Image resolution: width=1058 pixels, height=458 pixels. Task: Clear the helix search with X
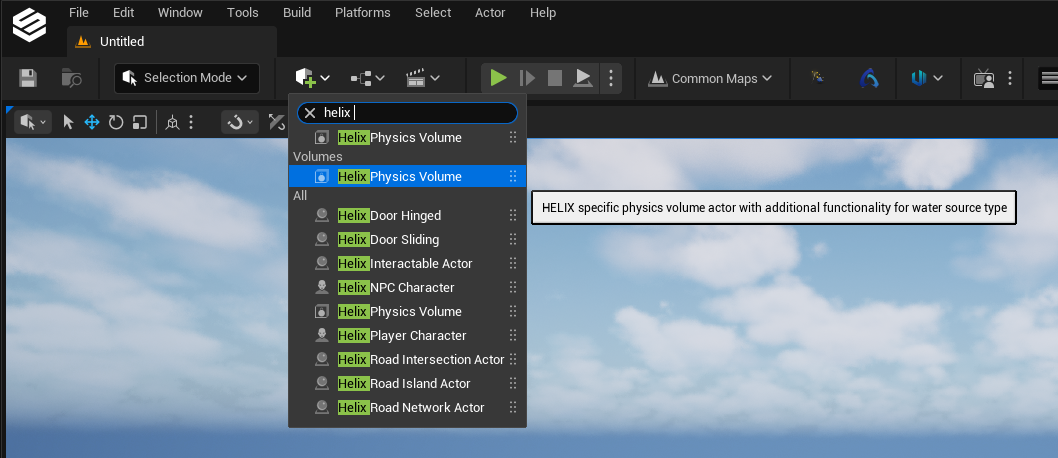(x=310, y=113)
